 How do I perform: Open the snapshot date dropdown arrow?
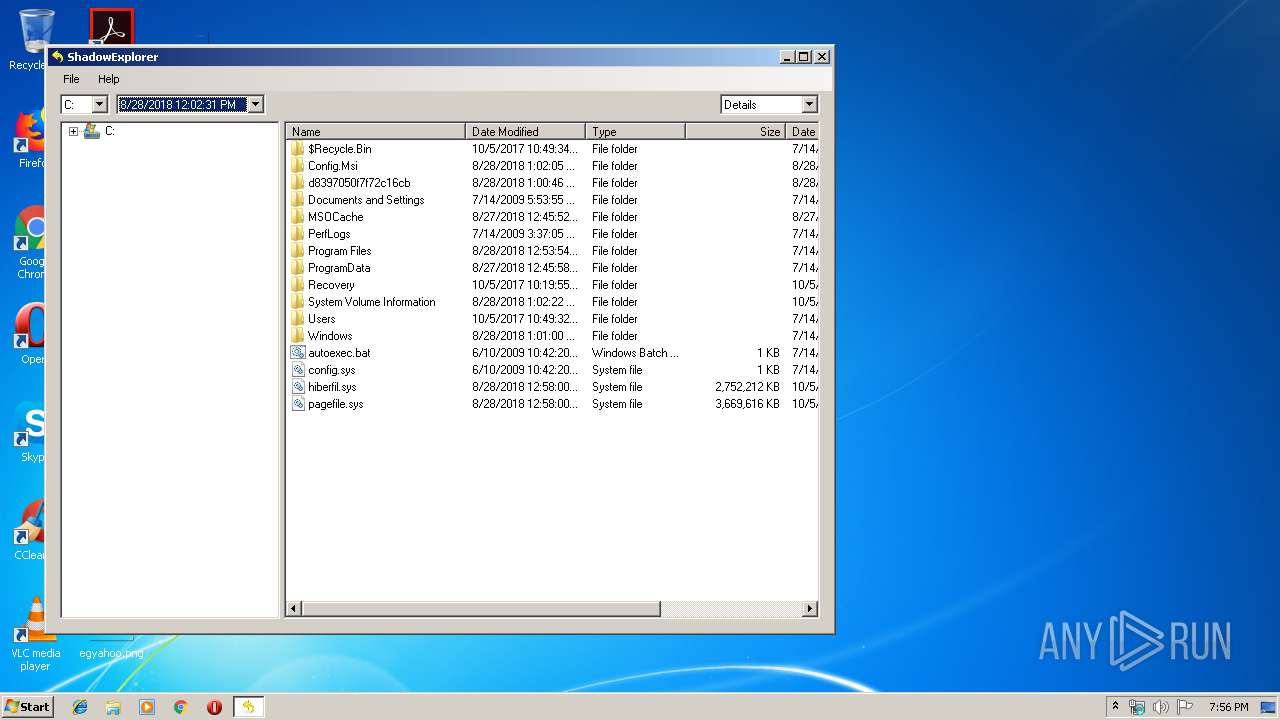click(255, 105)
